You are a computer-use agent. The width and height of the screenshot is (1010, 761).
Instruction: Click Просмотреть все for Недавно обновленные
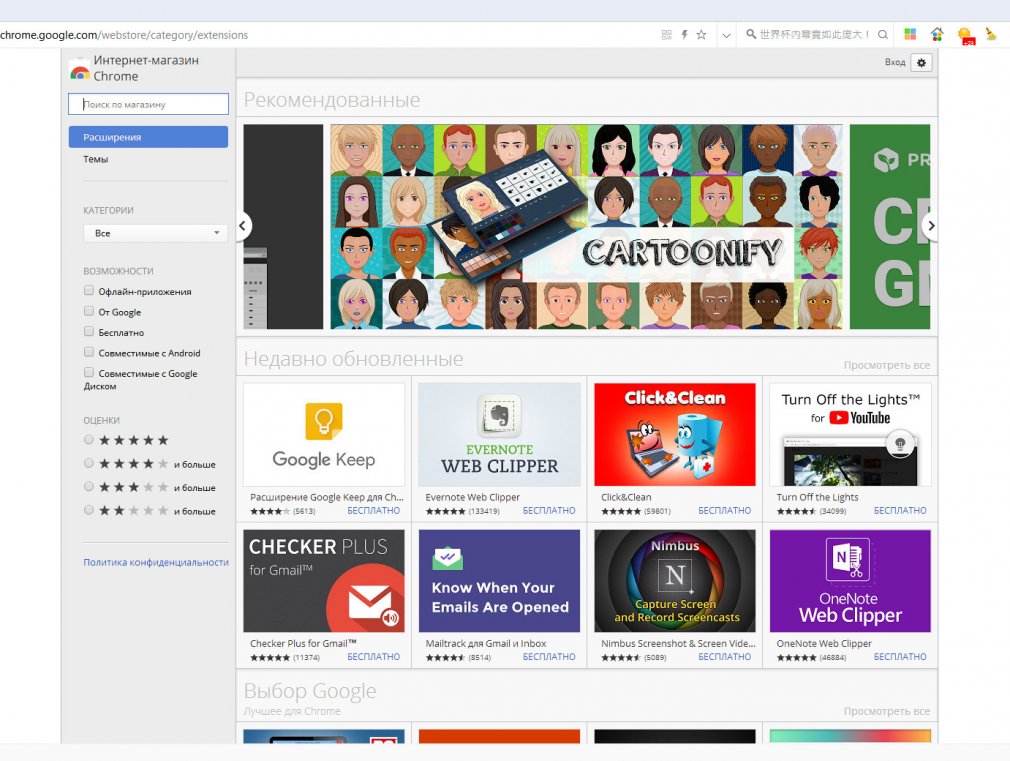coord(887,365)
